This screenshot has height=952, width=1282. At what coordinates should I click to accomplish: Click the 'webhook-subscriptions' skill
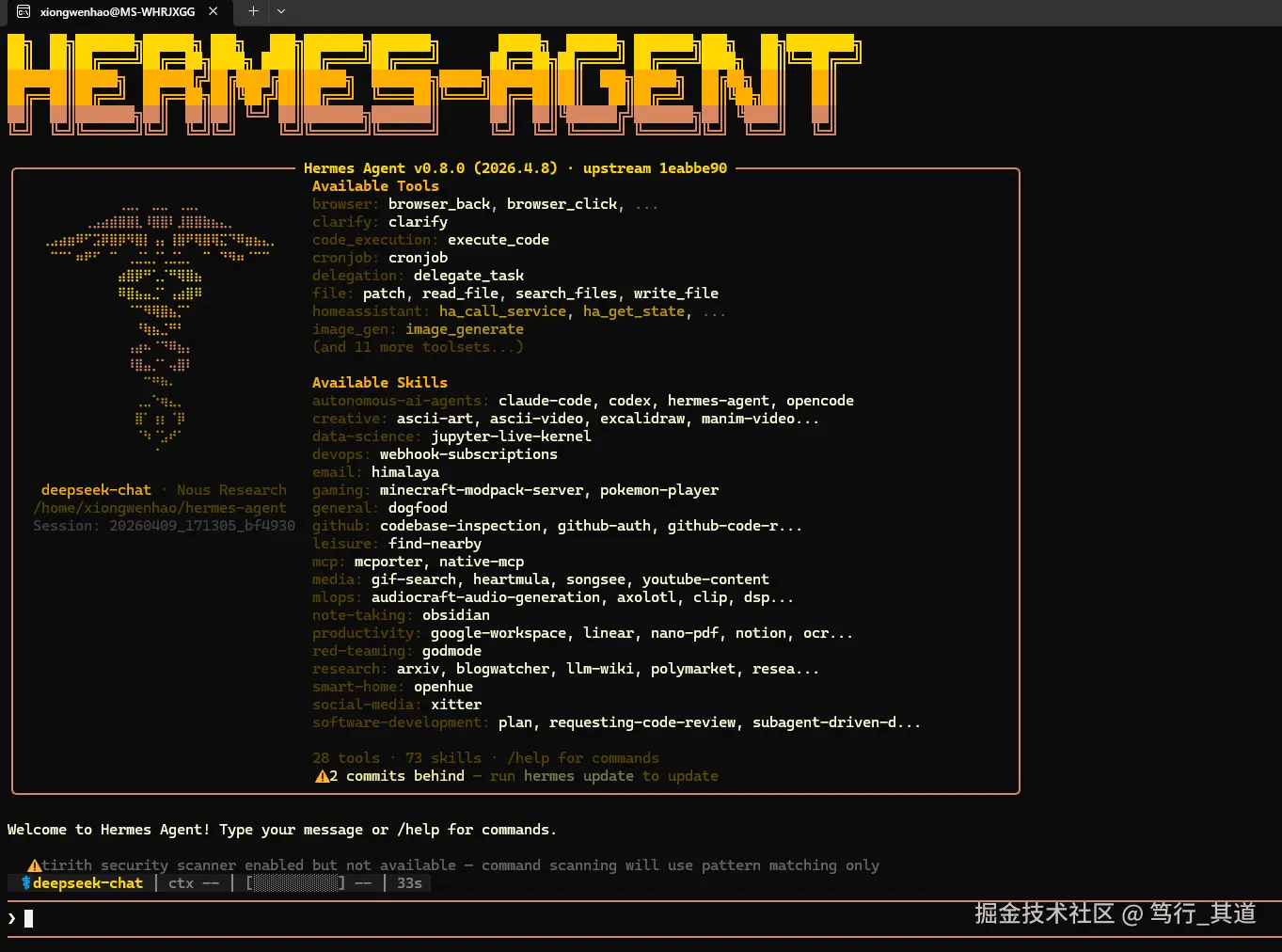pyautogui.click(x=468, y=454)
